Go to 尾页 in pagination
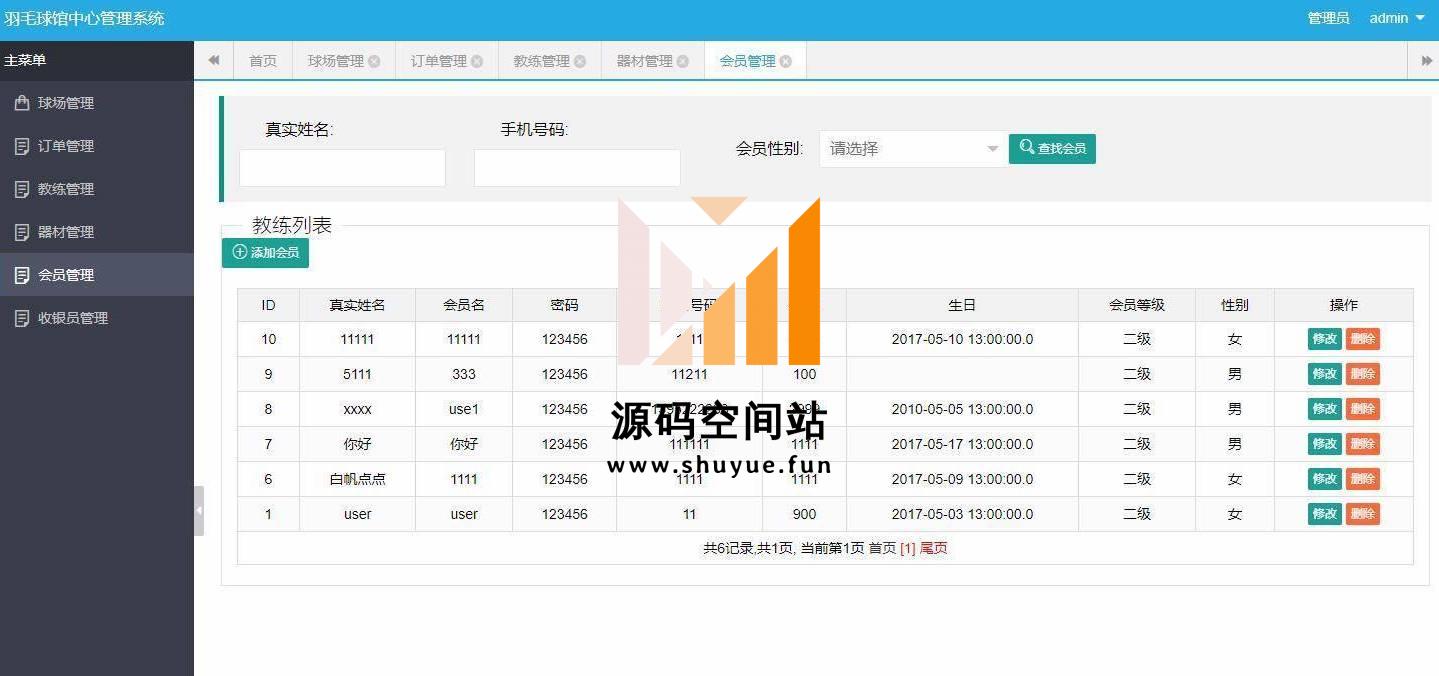Image resolution: width=1439 pixels, height=676 pixels. [x=934, y=549]
